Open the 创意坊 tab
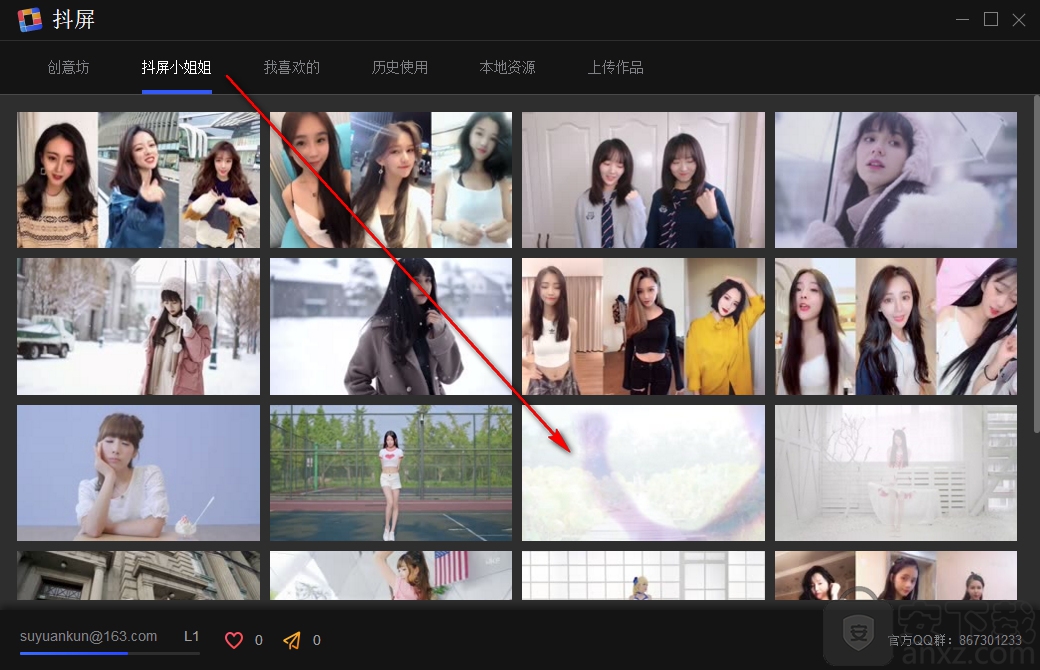Screen dimensions: 1040x670 68,67
